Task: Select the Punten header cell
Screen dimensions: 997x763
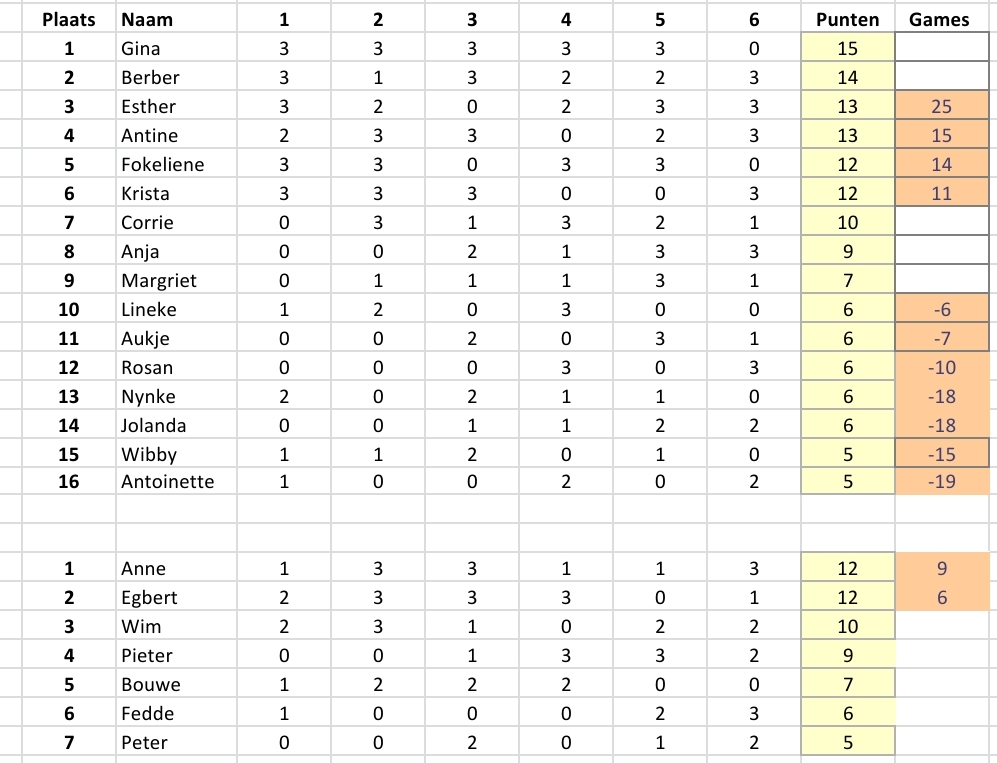Action: [x=848, y=19]
